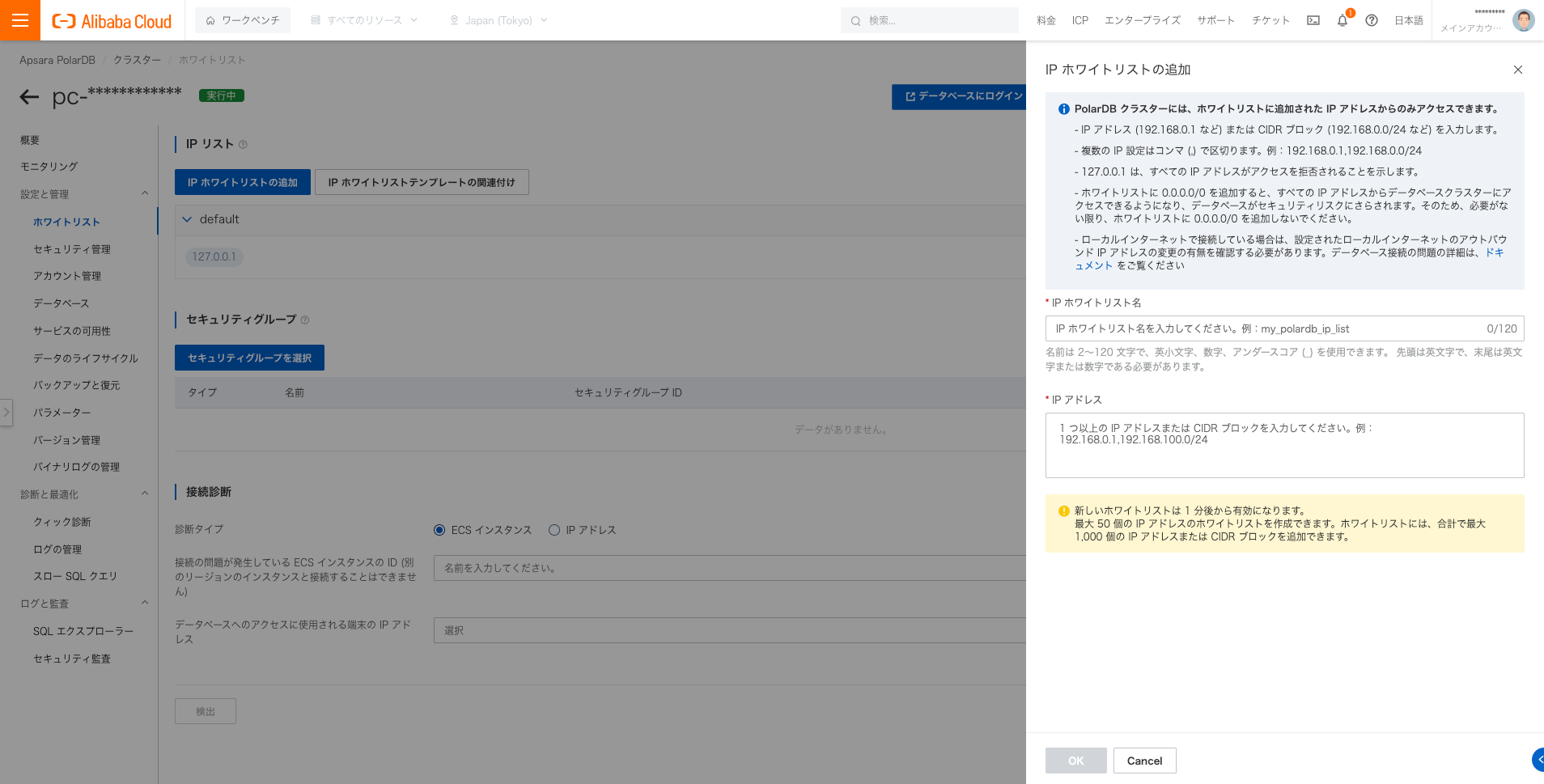Open バックアップと復元 in sidebar

pyautogui.click(x=77, y=385)
